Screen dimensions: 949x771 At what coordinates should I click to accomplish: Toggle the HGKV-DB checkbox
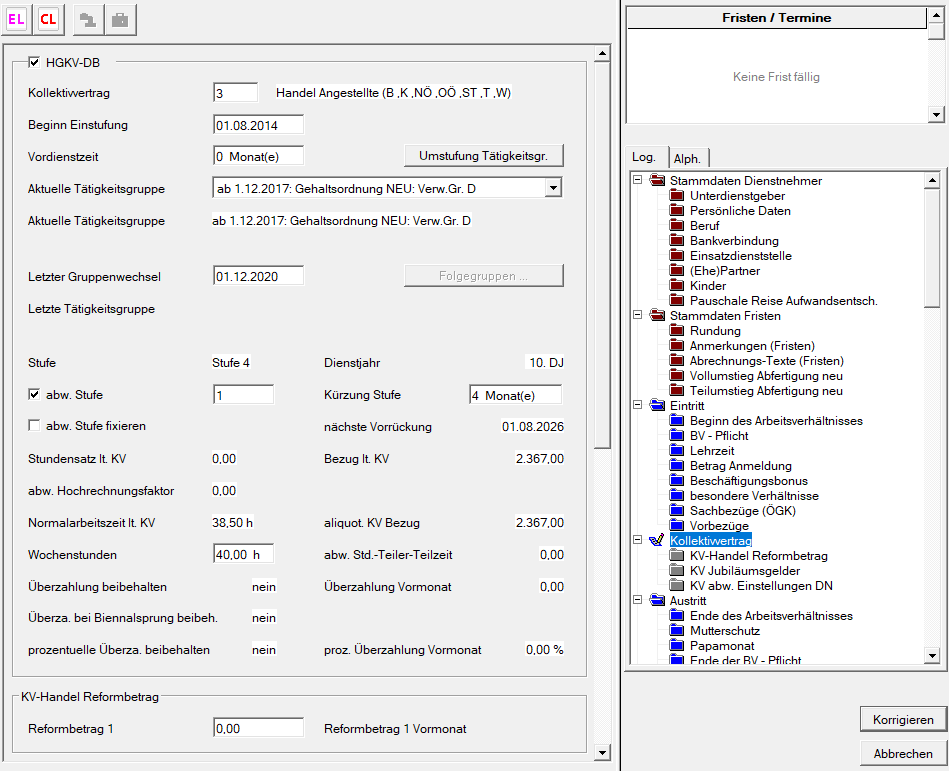point(34,63)
